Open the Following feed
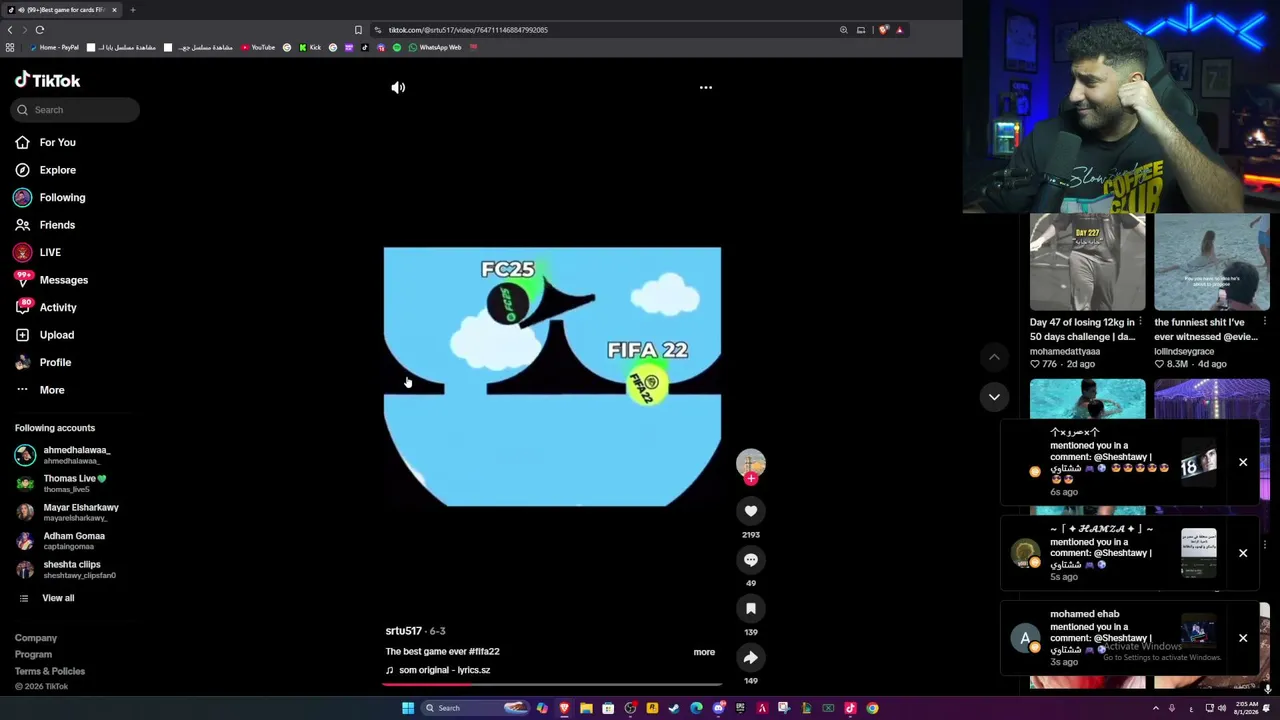The width and height of the screenshot is (1280, 720). coord(50,197)
